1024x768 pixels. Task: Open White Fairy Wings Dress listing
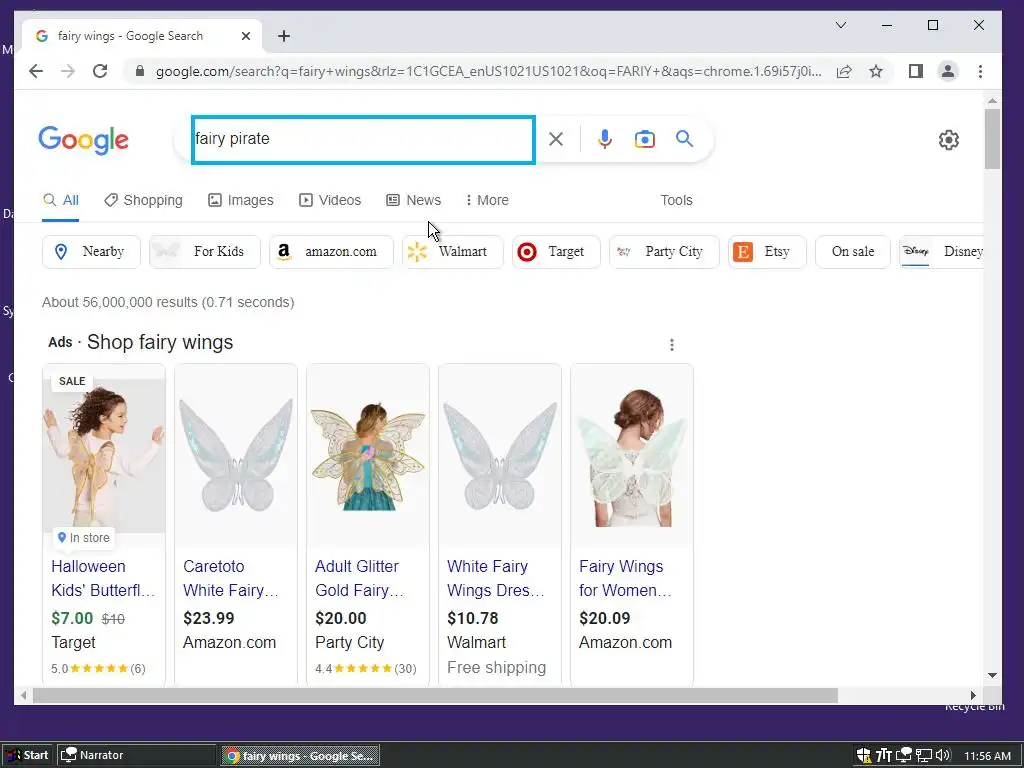(496, 579)
